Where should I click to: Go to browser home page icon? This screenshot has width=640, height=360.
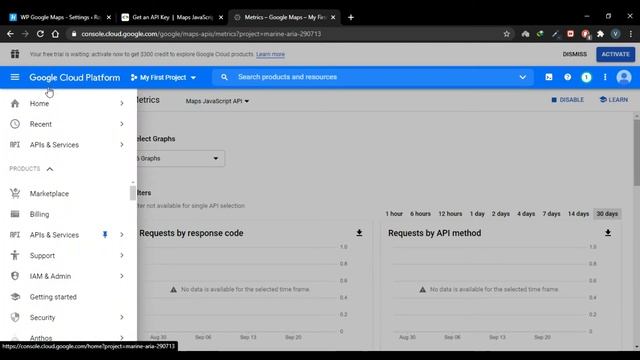click(55, 34)
